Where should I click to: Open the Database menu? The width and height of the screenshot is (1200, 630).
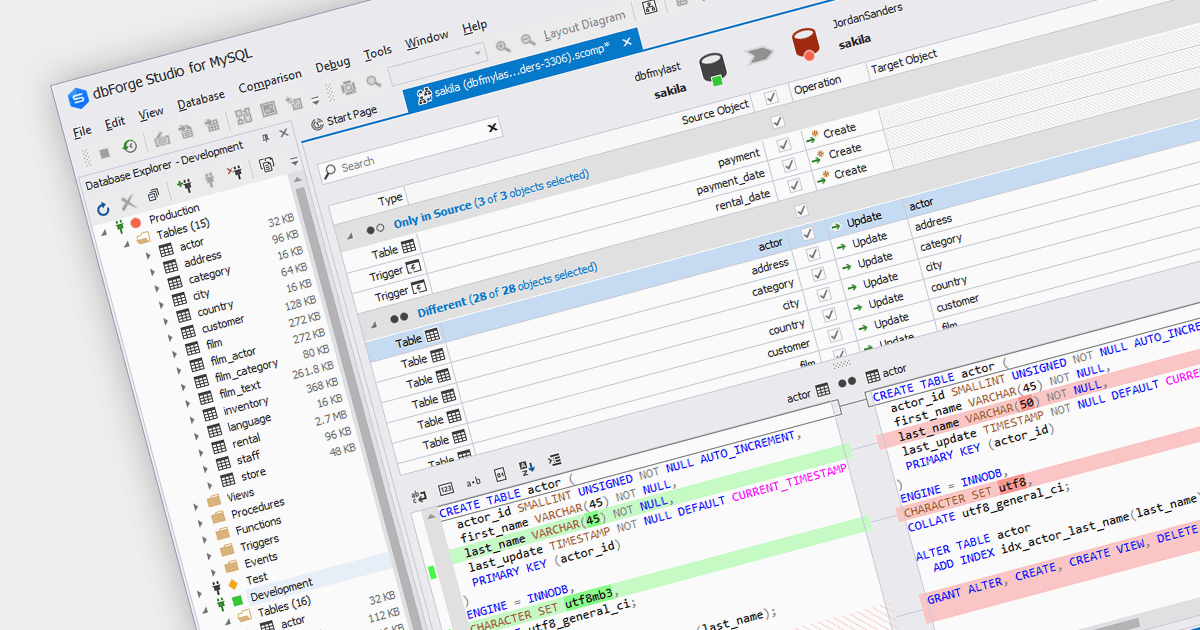[201, 100]
